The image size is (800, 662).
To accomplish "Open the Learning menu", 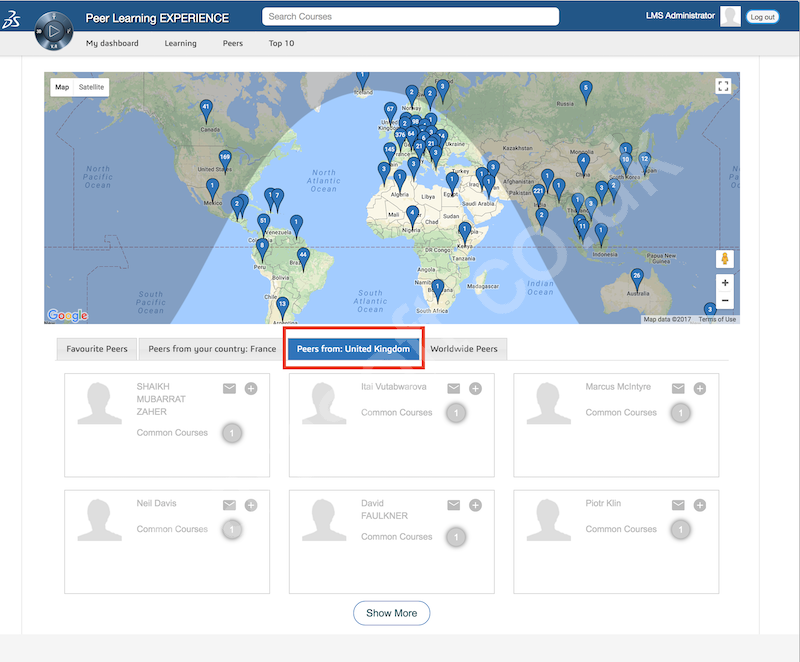I will (180, 43).
